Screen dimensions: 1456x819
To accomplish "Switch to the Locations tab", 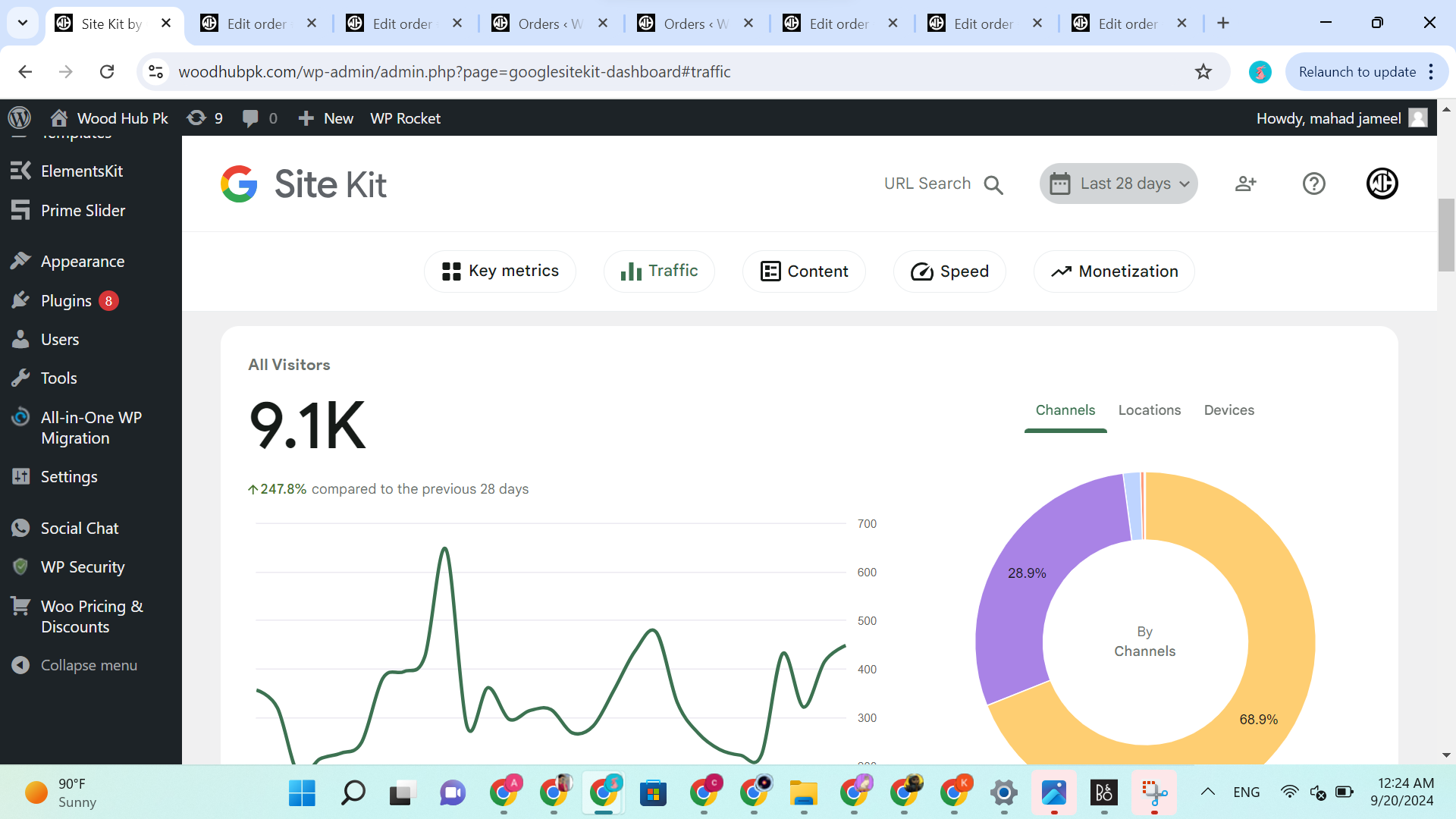I will [x=1149, y=410].
